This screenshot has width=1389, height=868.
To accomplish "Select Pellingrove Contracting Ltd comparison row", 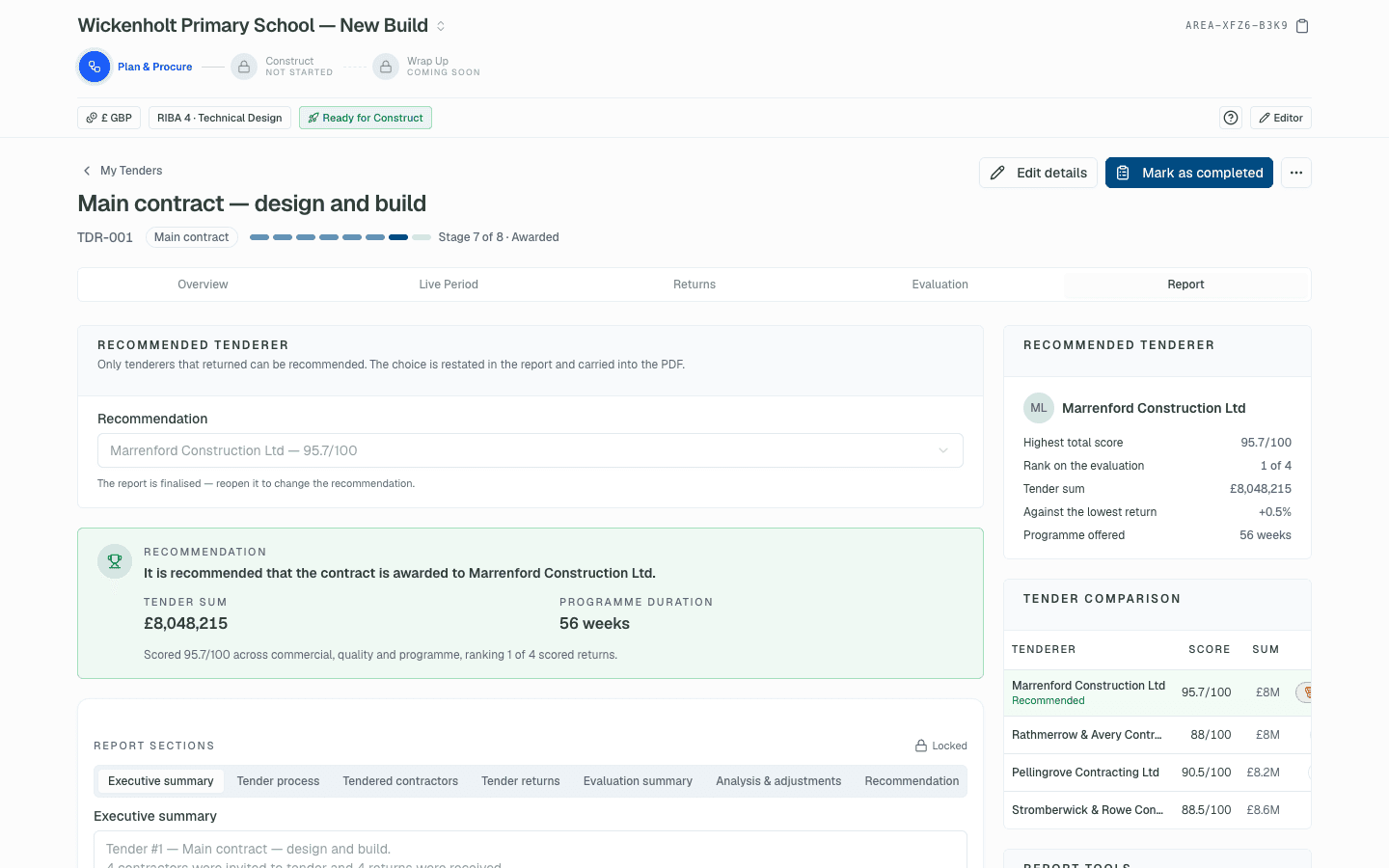I will coord(1157,773).
